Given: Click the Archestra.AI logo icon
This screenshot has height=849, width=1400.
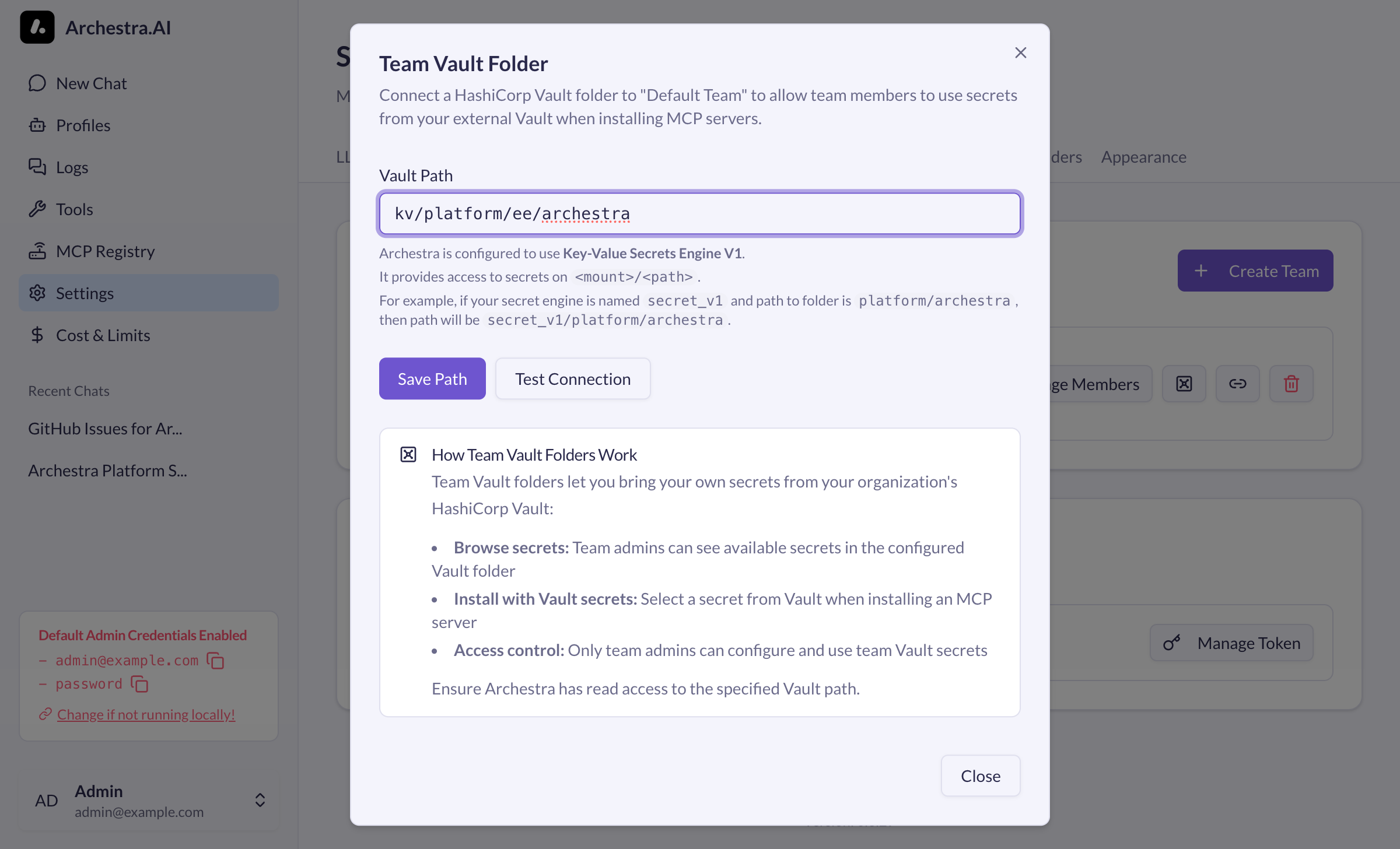Looking at the screenshot, I should 37,27.
